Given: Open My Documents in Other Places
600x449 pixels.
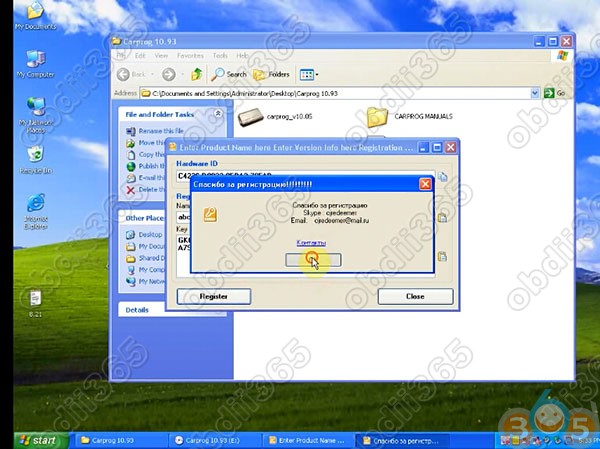Looking at the screenshot, I should pos(145,246).
